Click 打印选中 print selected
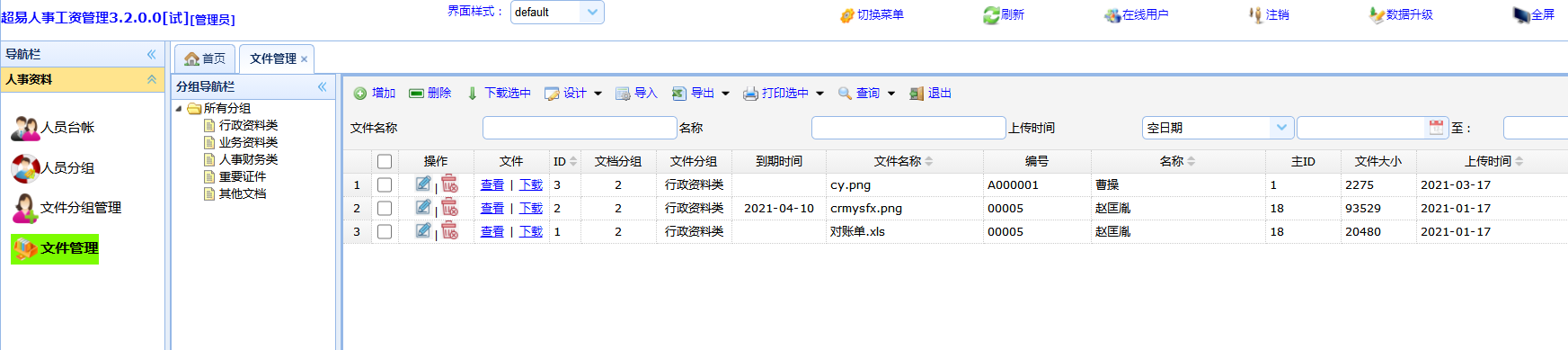 pyautogui.click(x=775, y=94)
